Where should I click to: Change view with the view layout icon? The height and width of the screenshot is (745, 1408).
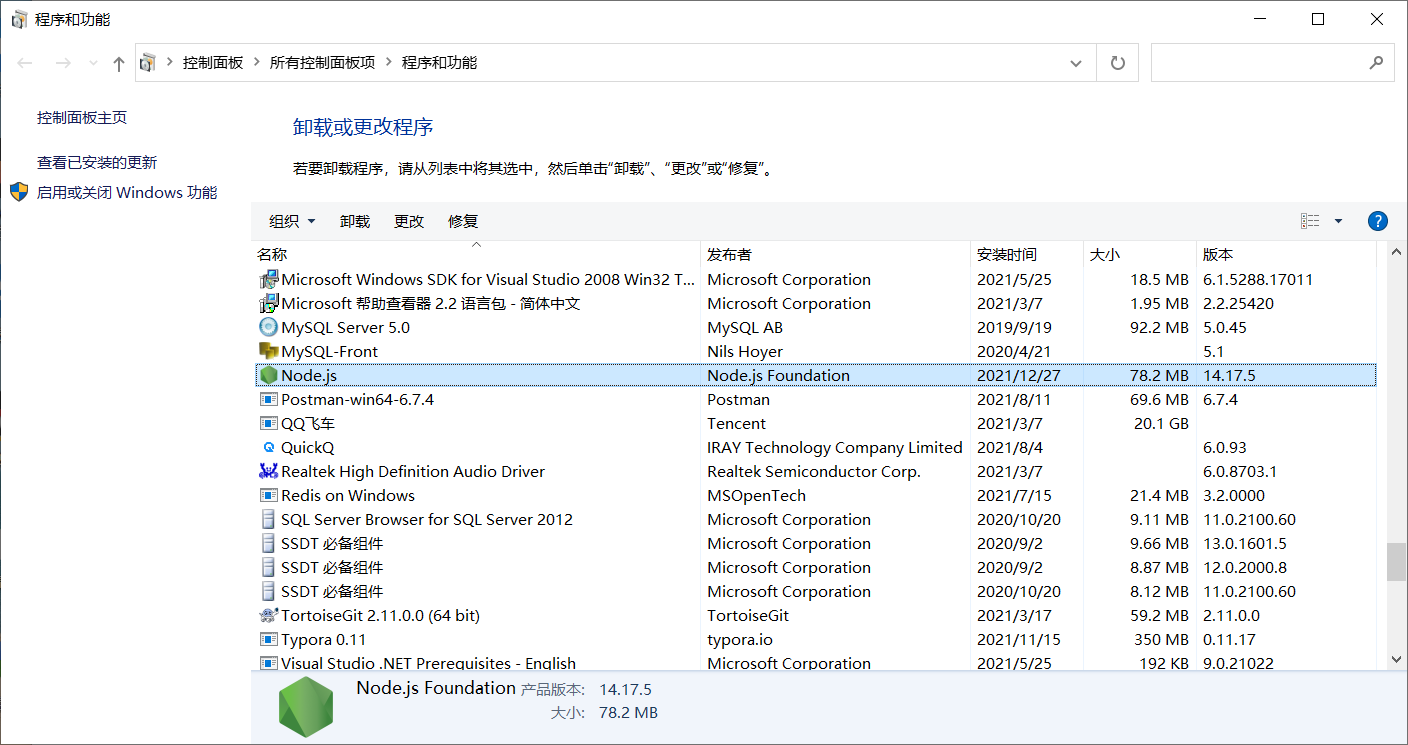(1310, 221)
